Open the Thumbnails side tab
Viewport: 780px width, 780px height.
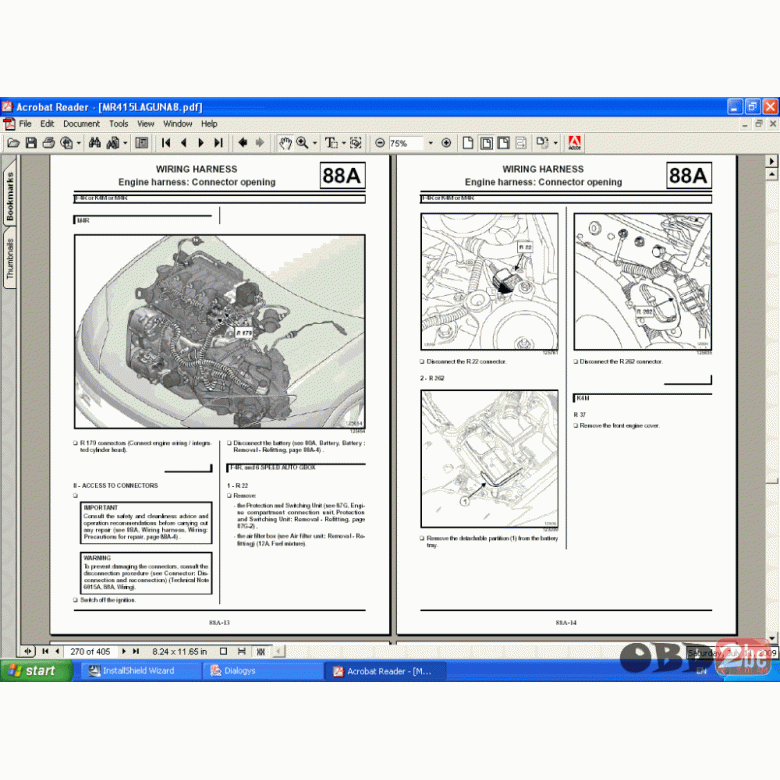pyautogui.click(x=10, y=258)
